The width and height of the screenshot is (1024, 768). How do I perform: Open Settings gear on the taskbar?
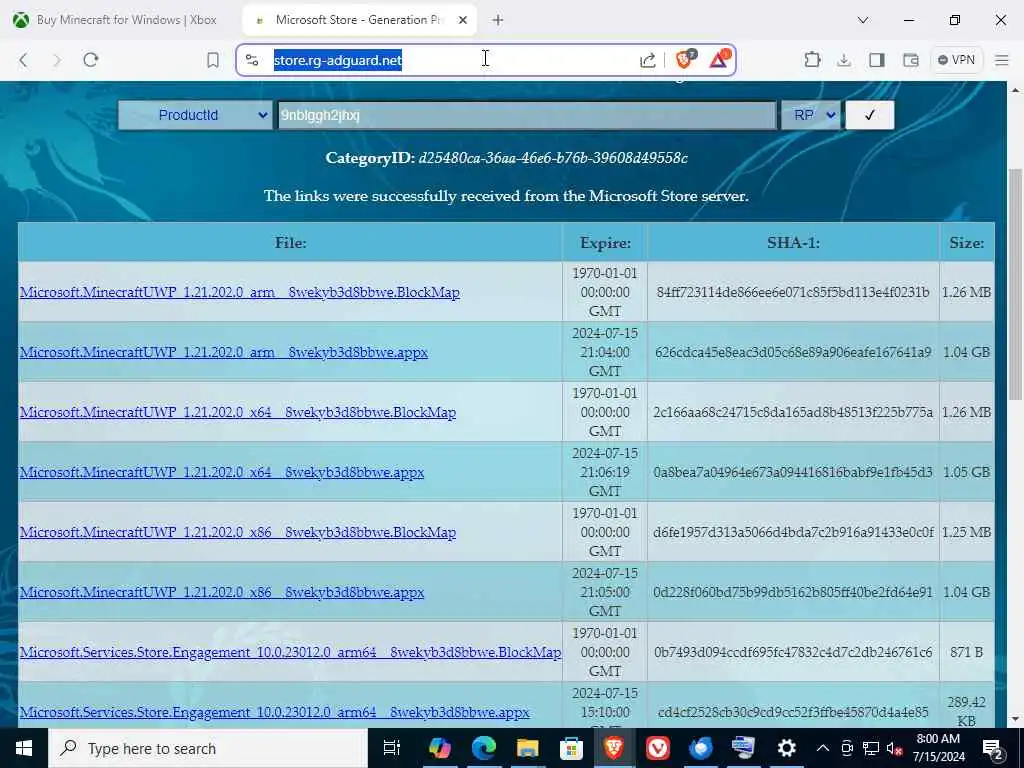787,748
